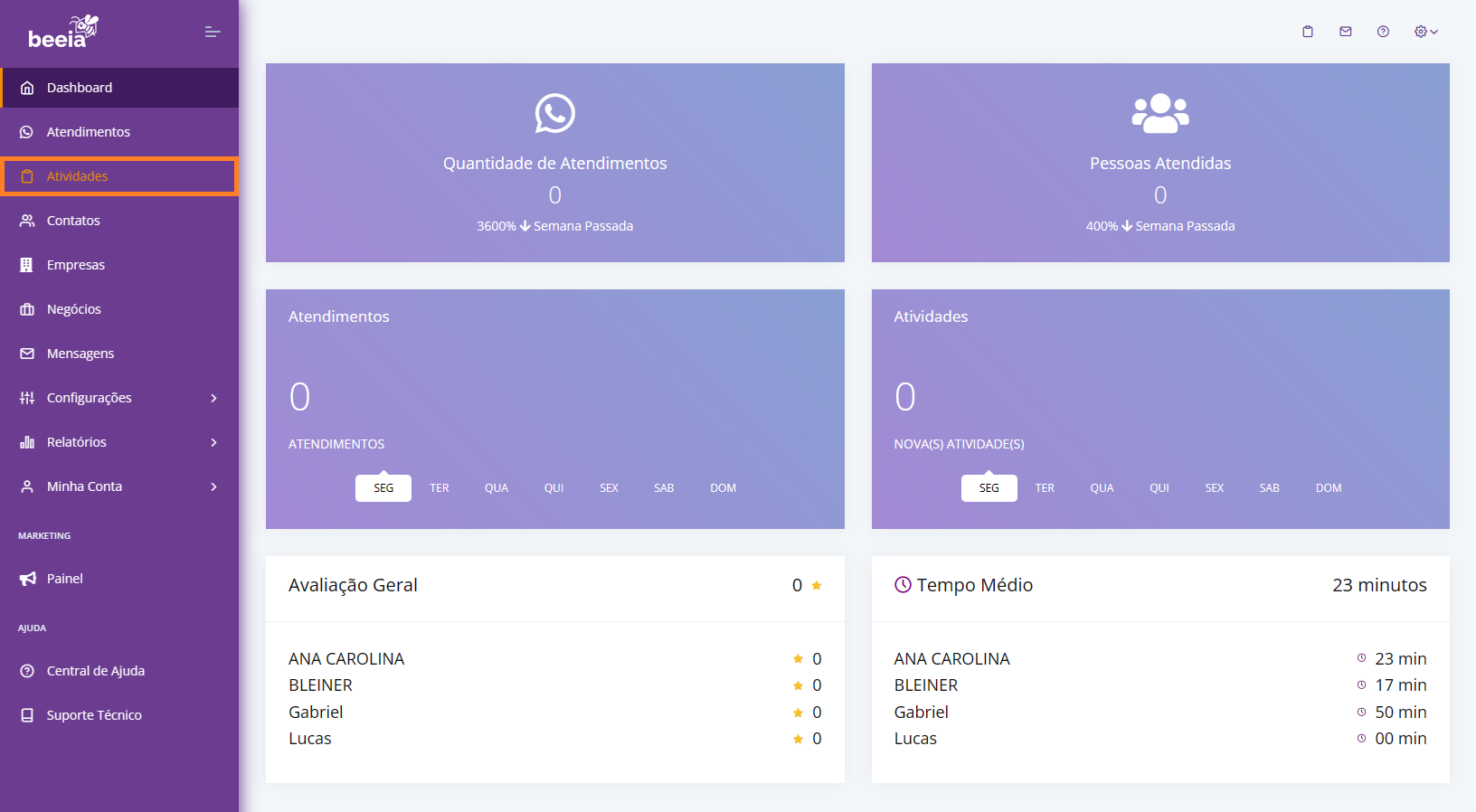Select DOM tab in Atendimentos card
The image size is (1476, 812).
[x=723, y=488]
